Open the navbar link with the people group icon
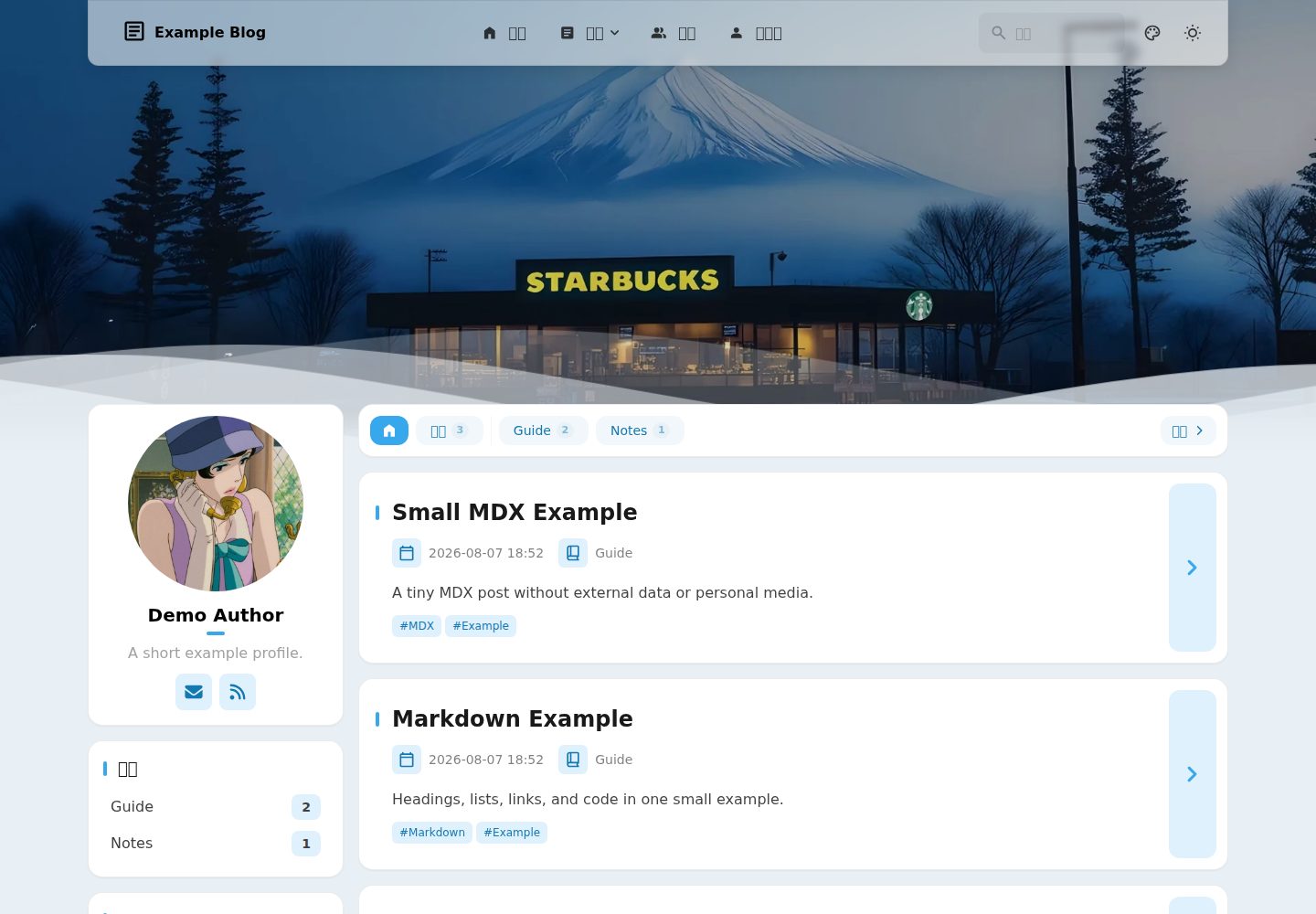The height and width of the screenshot is (914, 1316). click(x=674, y=33)
